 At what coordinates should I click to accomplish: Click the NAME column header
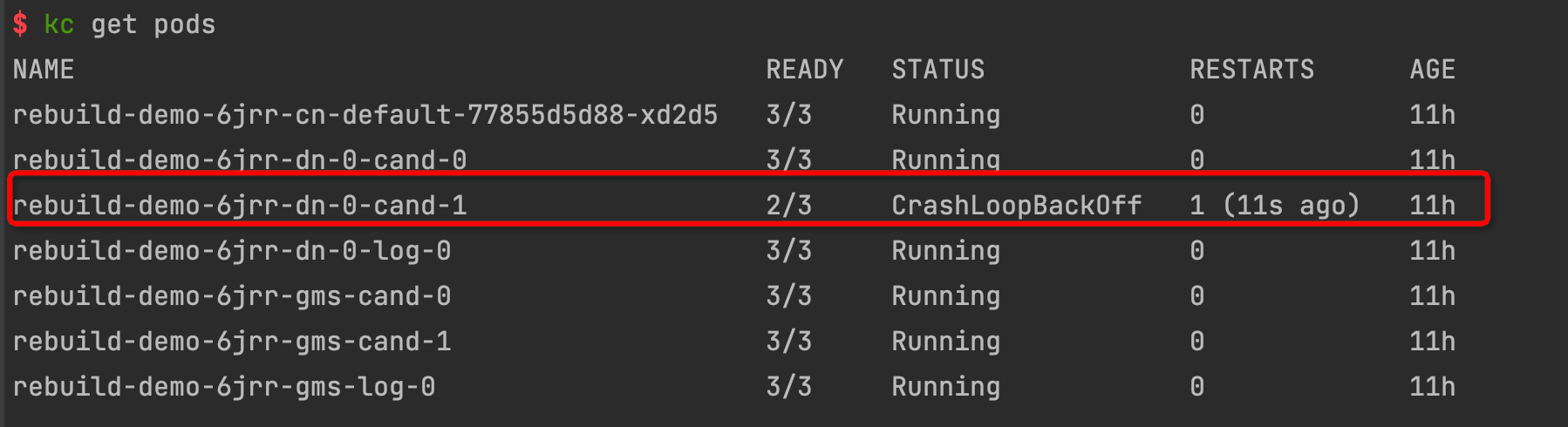44,70
